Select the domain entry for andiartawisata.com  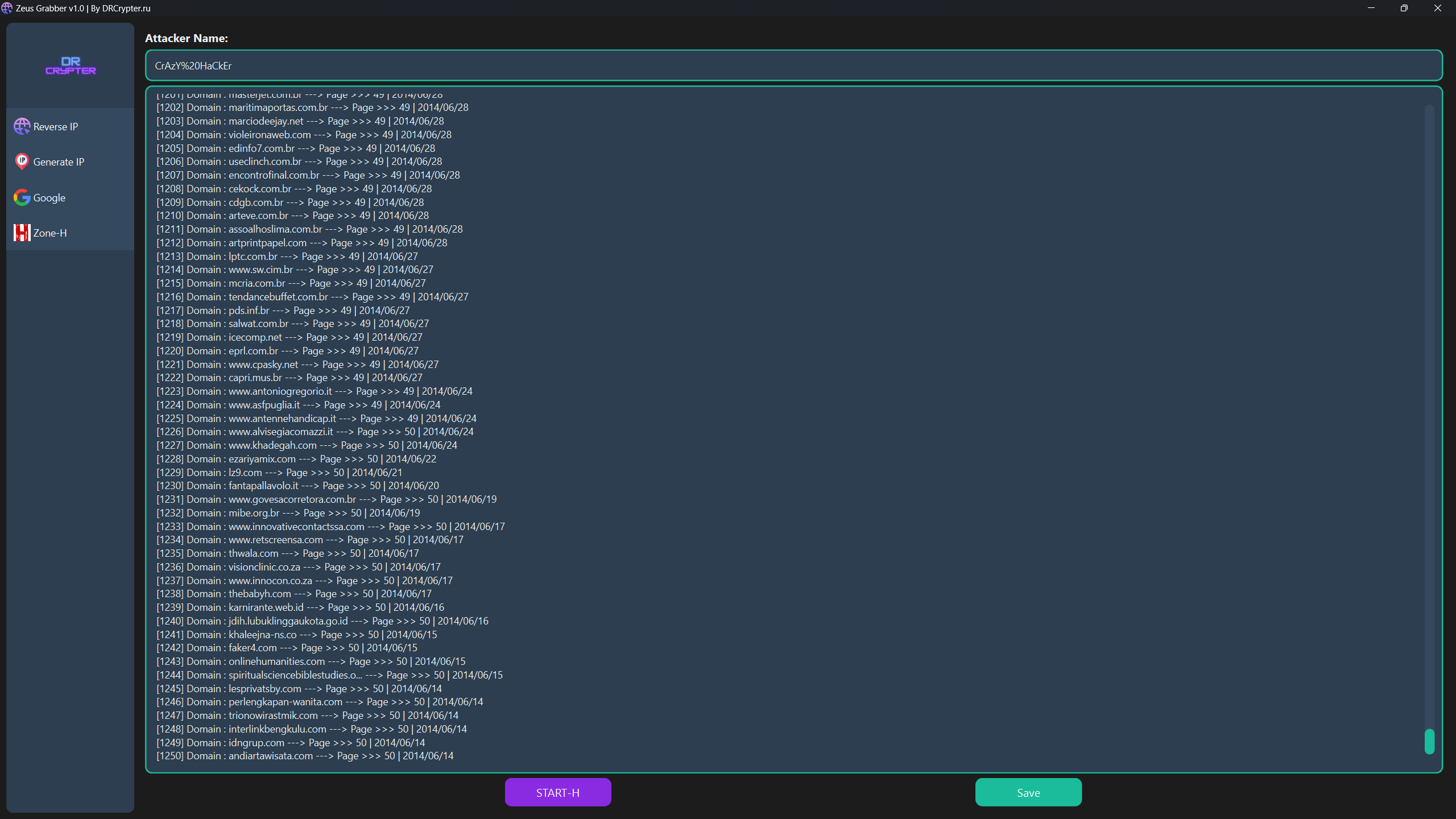(x=305, y=756)
